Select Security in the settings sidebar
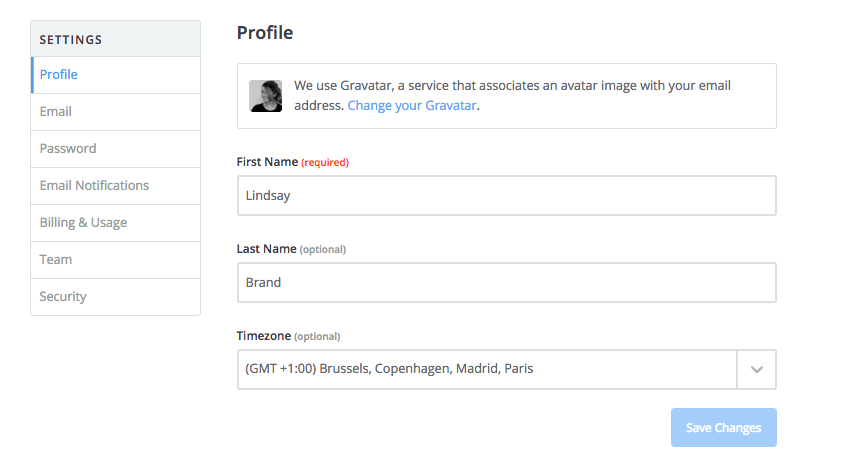847x468 pixels. [116, 297]
